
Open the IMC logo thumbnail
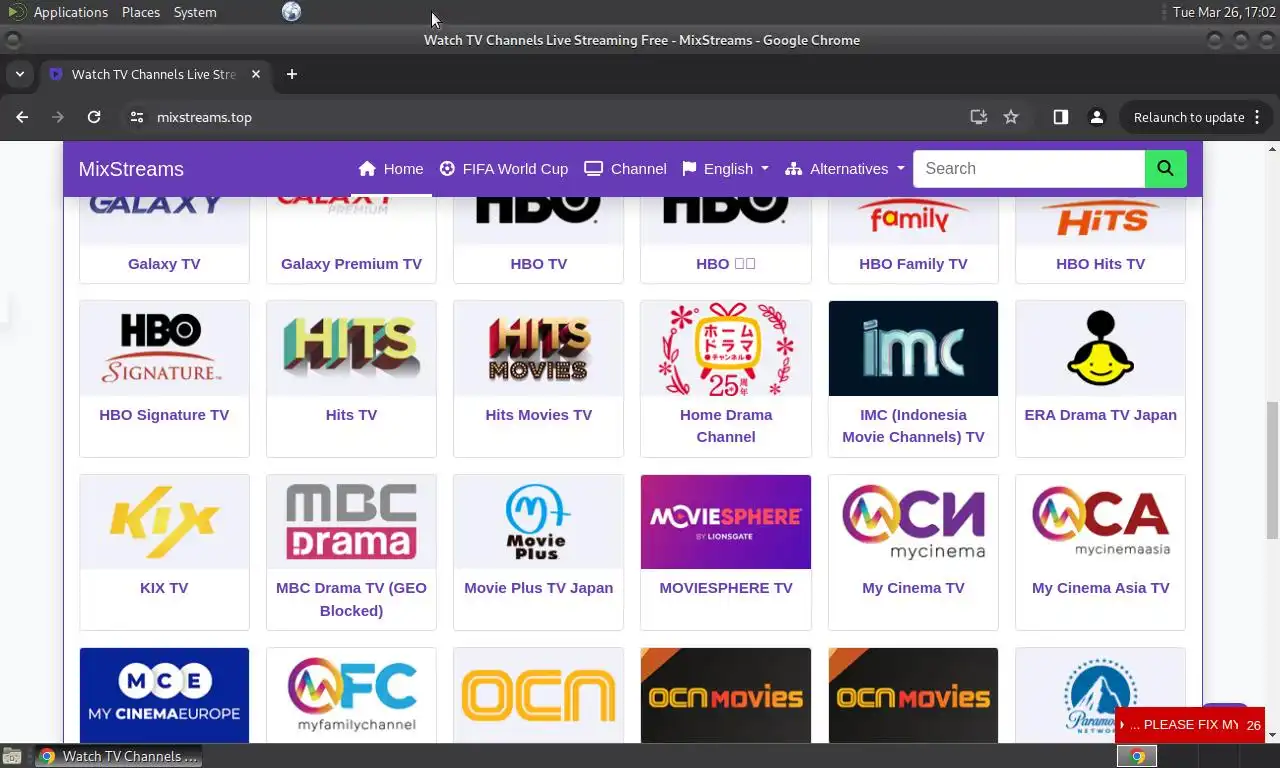(x=913, y=348)
